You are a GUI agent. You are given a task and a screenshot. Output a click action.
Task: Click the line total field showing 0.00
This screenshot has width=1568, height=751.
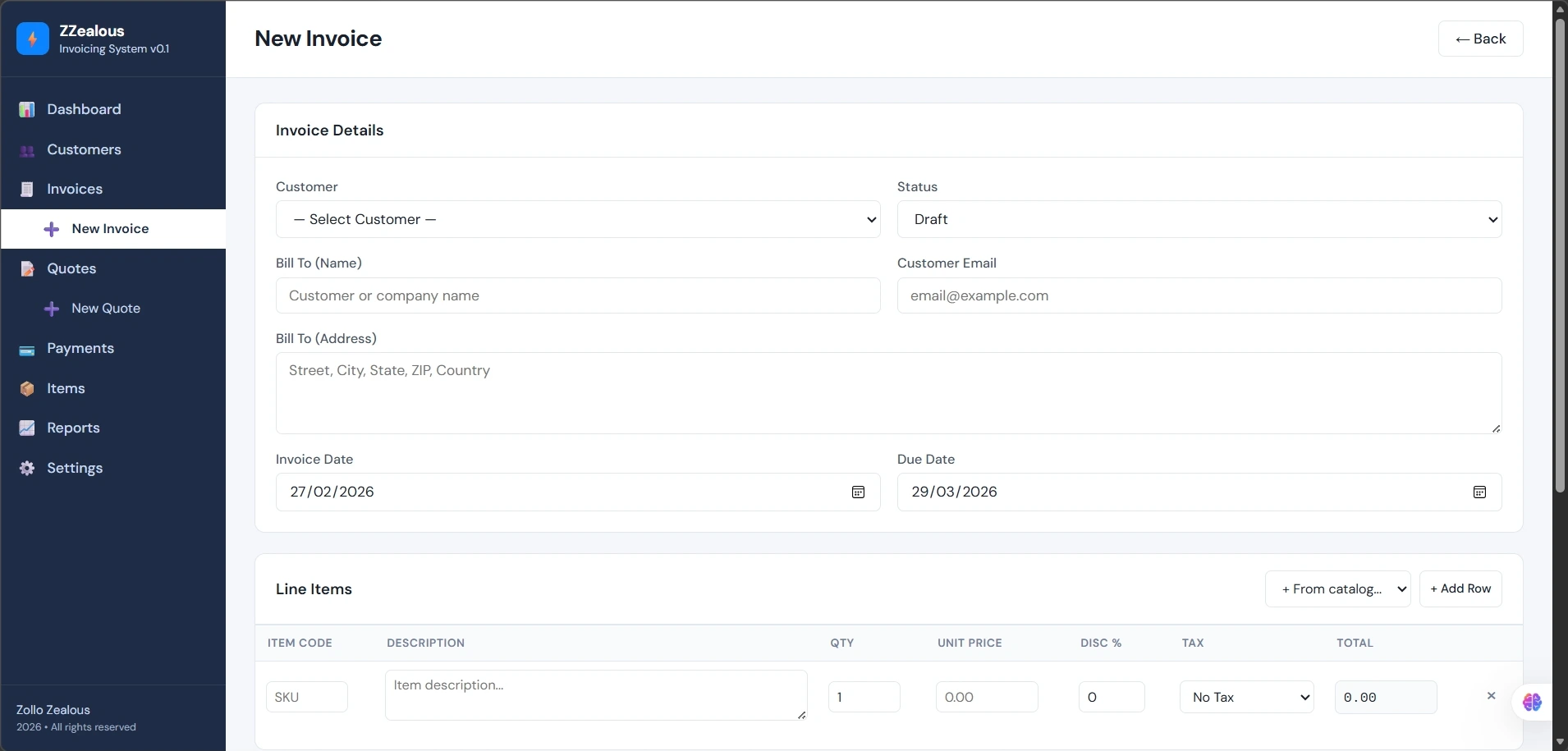coord(1386,697)
